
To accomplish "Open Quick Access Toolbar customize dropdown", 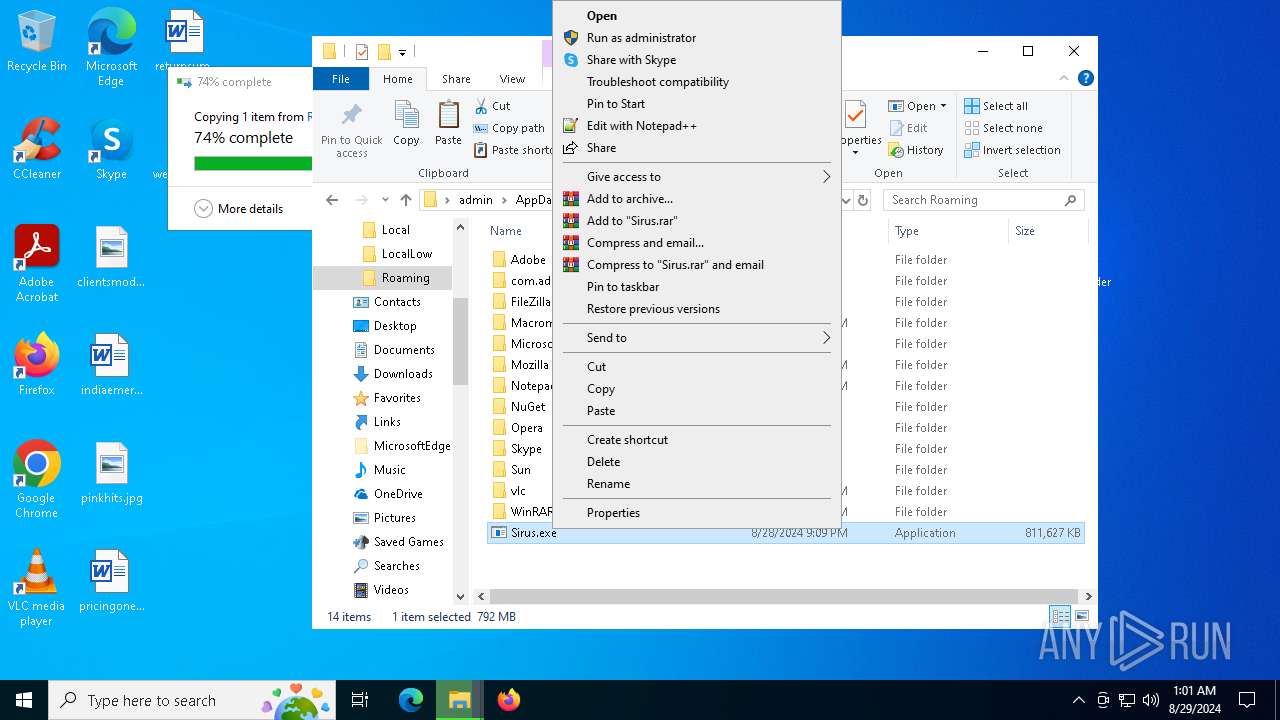I will point(402,52).
